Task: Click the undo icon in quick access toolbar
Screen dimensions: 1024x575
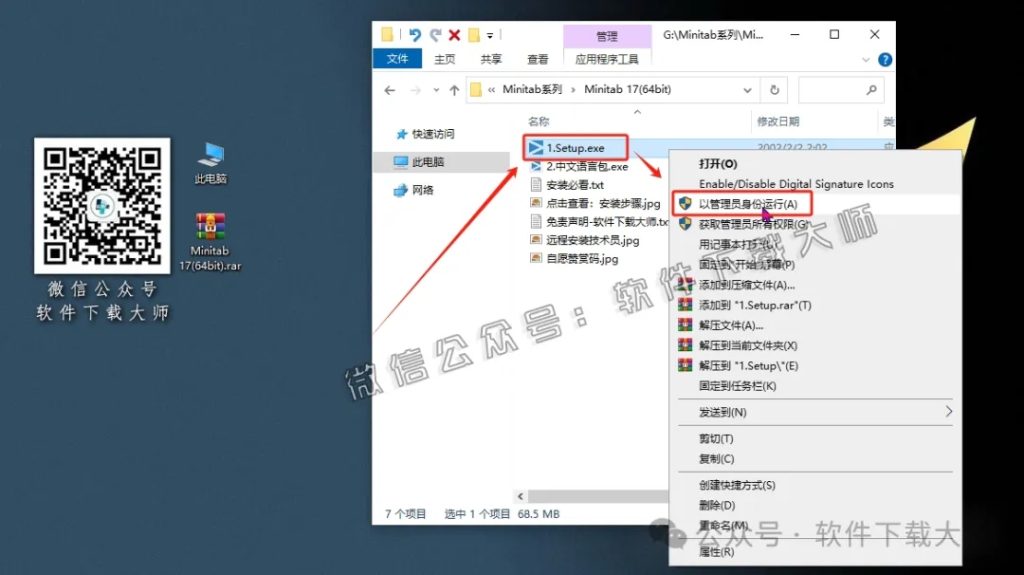Action: [x=415, y=35]
